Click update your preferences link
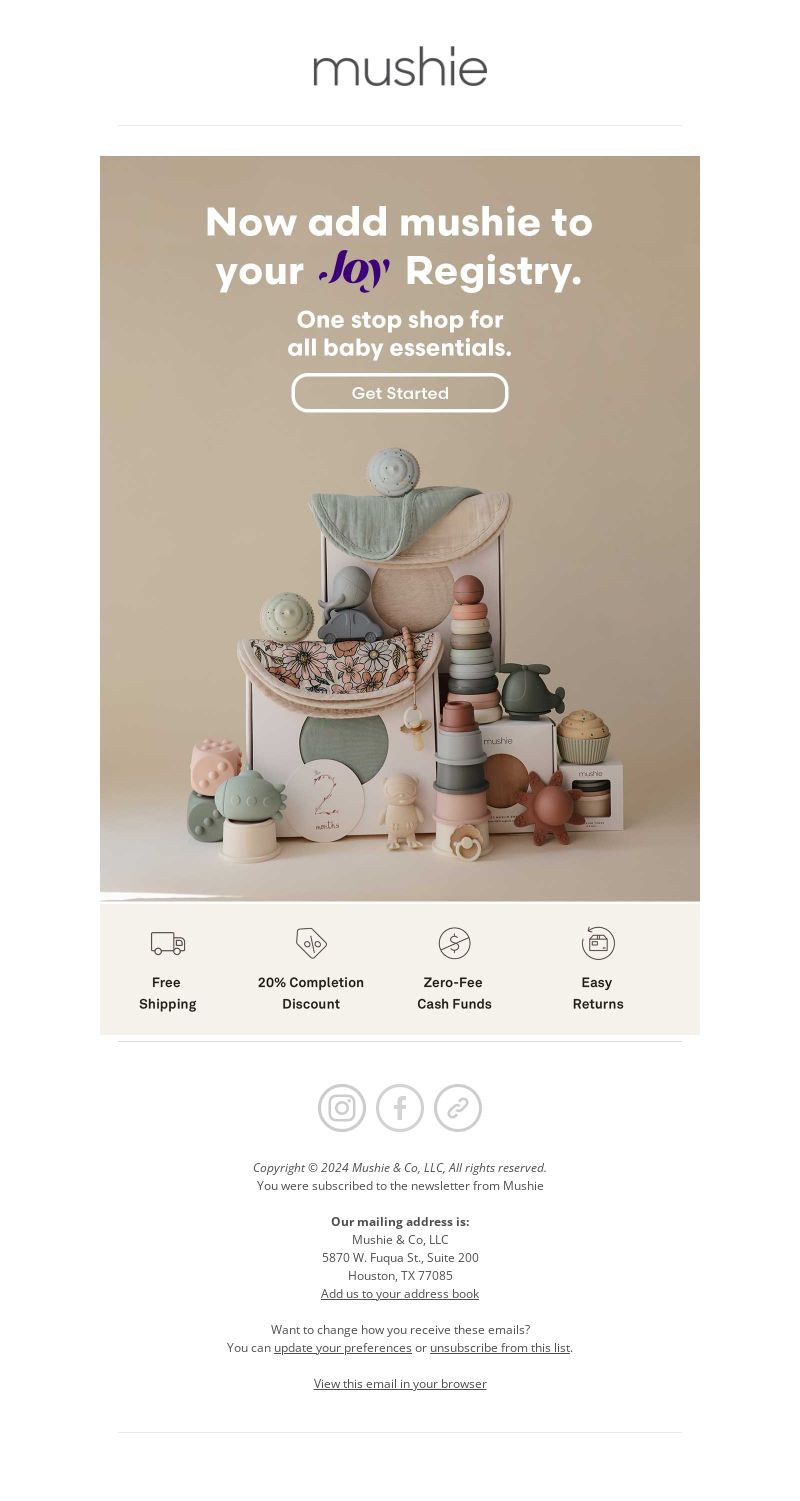This screenshot has width=800, height=1501. (x=343, y=1348)
